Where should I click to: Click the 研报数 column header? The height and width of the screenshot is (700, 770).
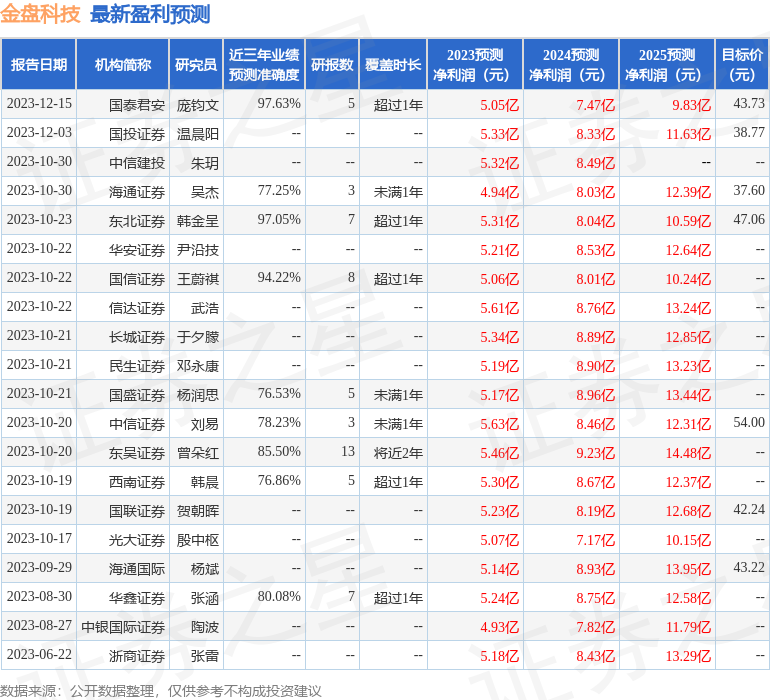coord(332,64)
